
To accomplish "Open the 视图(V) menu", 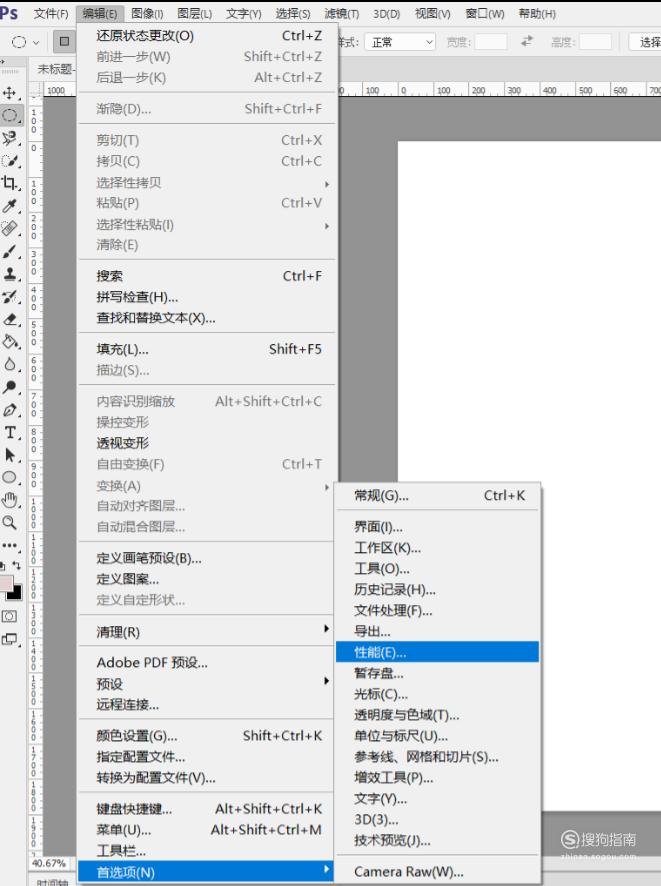I will tap(433, 14).
